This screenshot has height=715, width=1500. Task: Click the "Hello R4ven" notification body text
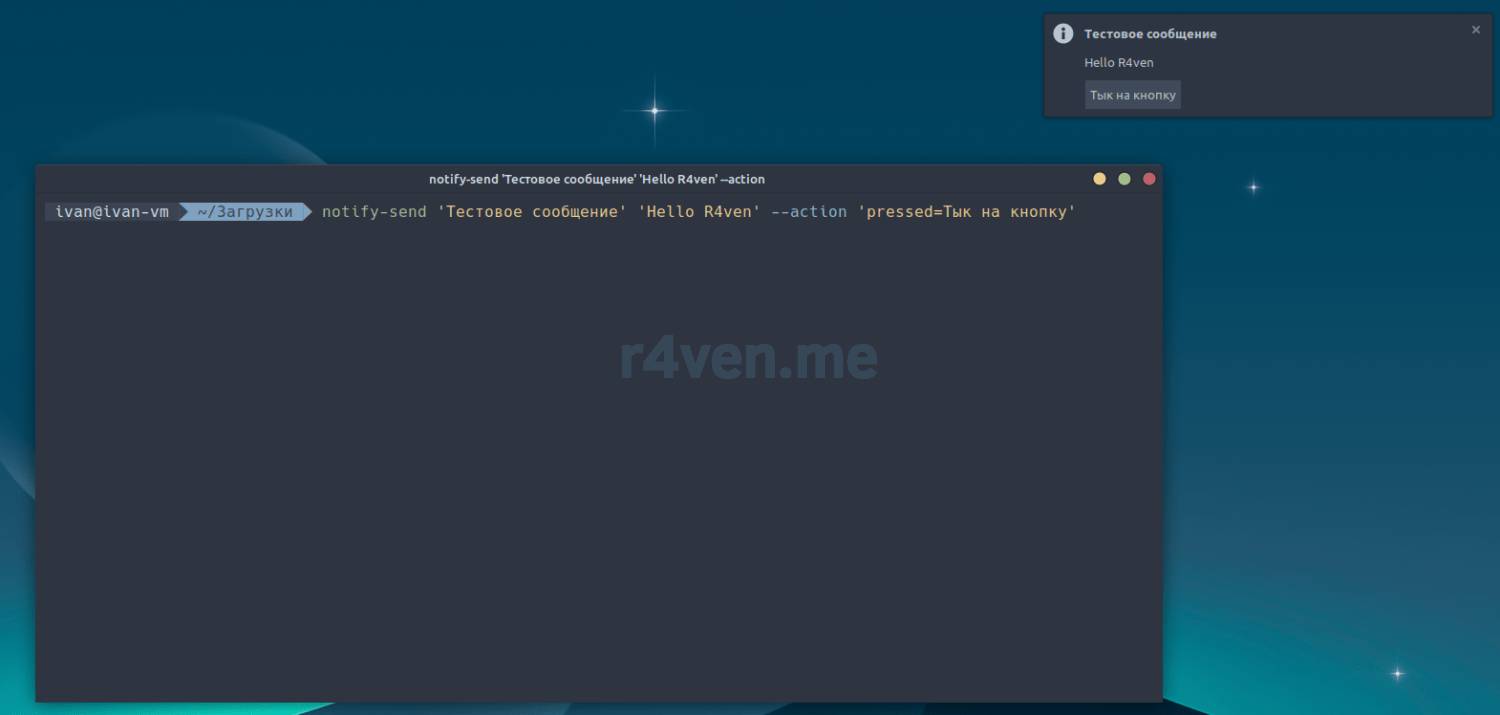tap(1119, 63)
